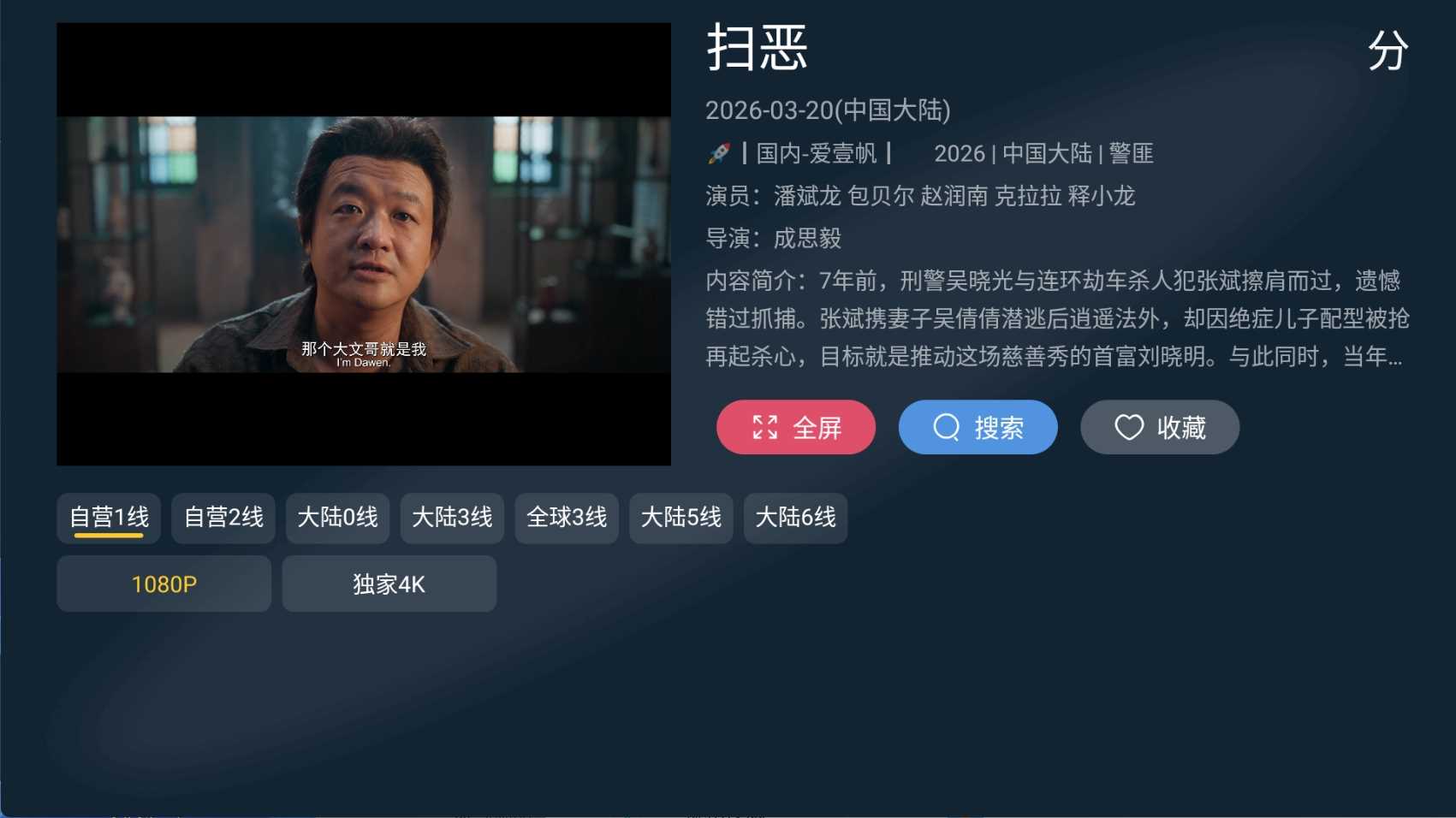Screen dimensions: 1456x818
Task: Click the 分 rating label
Action: coord(1388,50)
